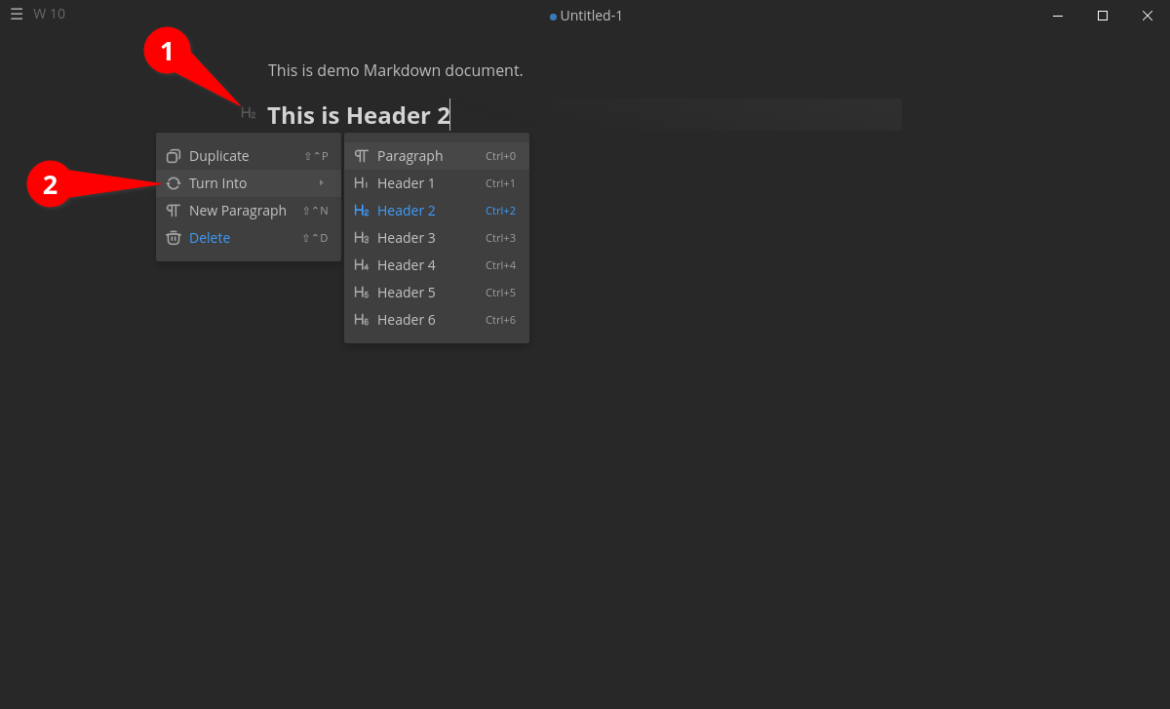Click the trash icon beside Delete
Screen dimensions: 1170x709
pyautogui.click(x=173, y=237)
